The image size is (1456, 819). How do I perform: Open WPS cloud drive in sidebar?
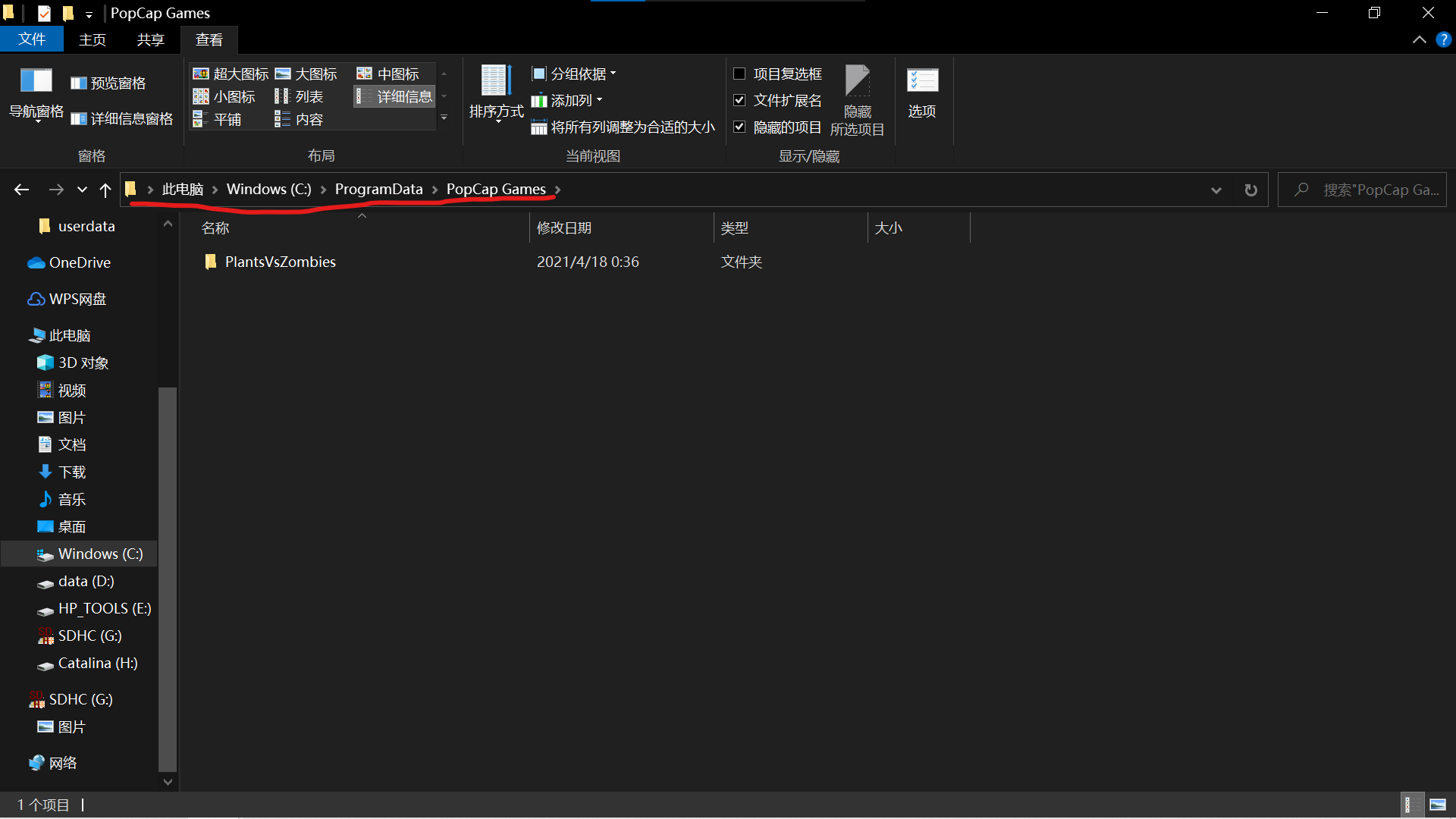tap(67, 299)
